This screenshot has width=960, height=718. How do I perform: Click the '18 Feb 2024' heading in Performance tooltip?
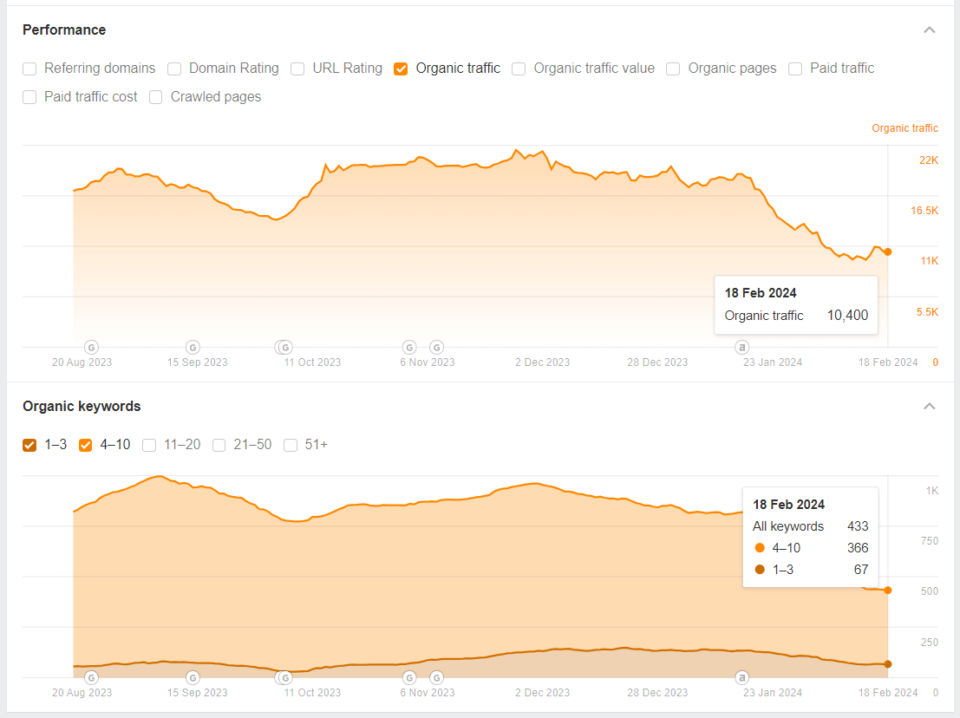coord(760,293)
